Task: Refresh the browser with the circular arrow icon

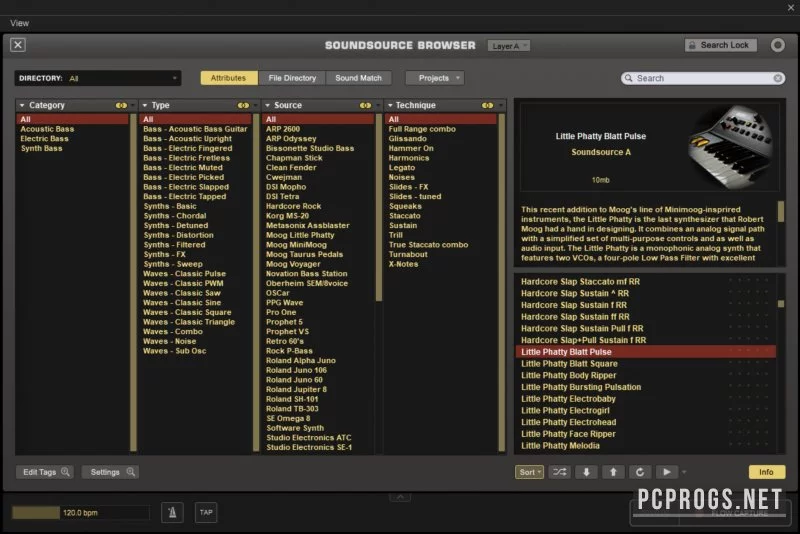Action: 640,472
